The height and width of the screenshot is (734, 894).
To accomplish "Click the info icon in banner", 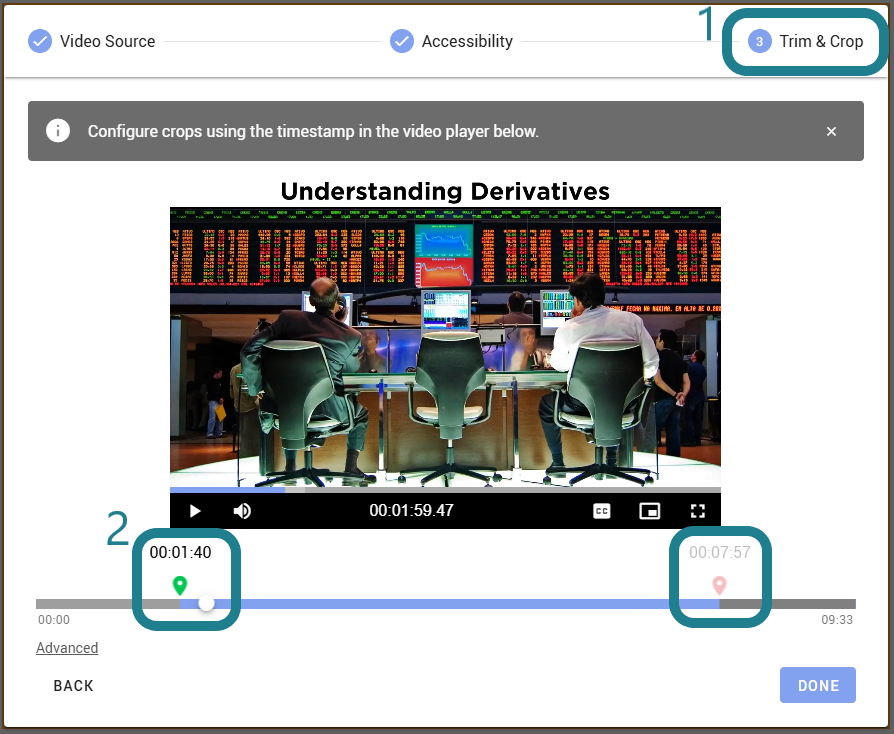I will [x=58, y=131].
